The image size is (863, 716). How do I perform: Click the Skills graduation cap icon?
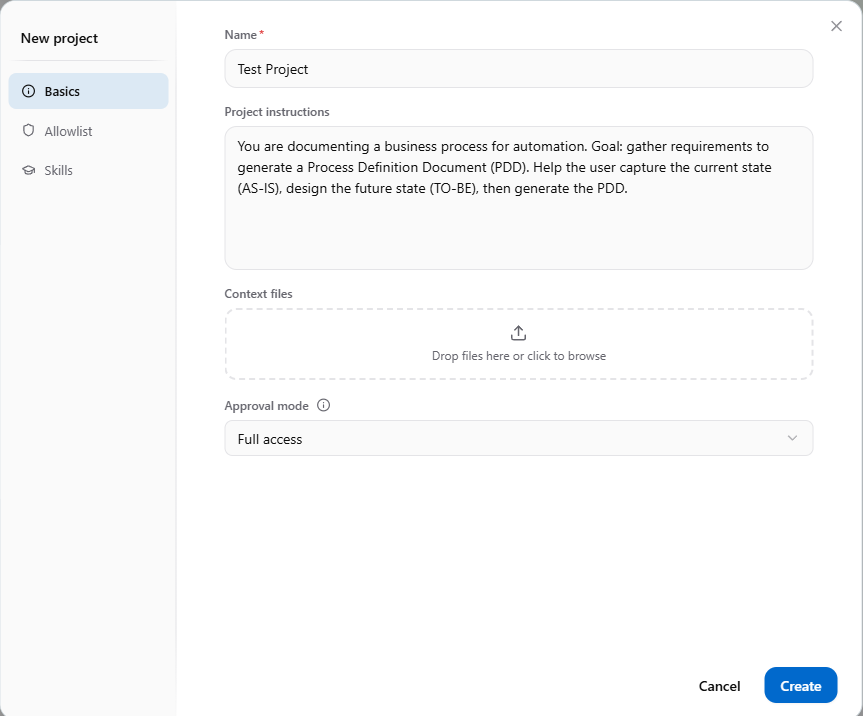(29, 170)
